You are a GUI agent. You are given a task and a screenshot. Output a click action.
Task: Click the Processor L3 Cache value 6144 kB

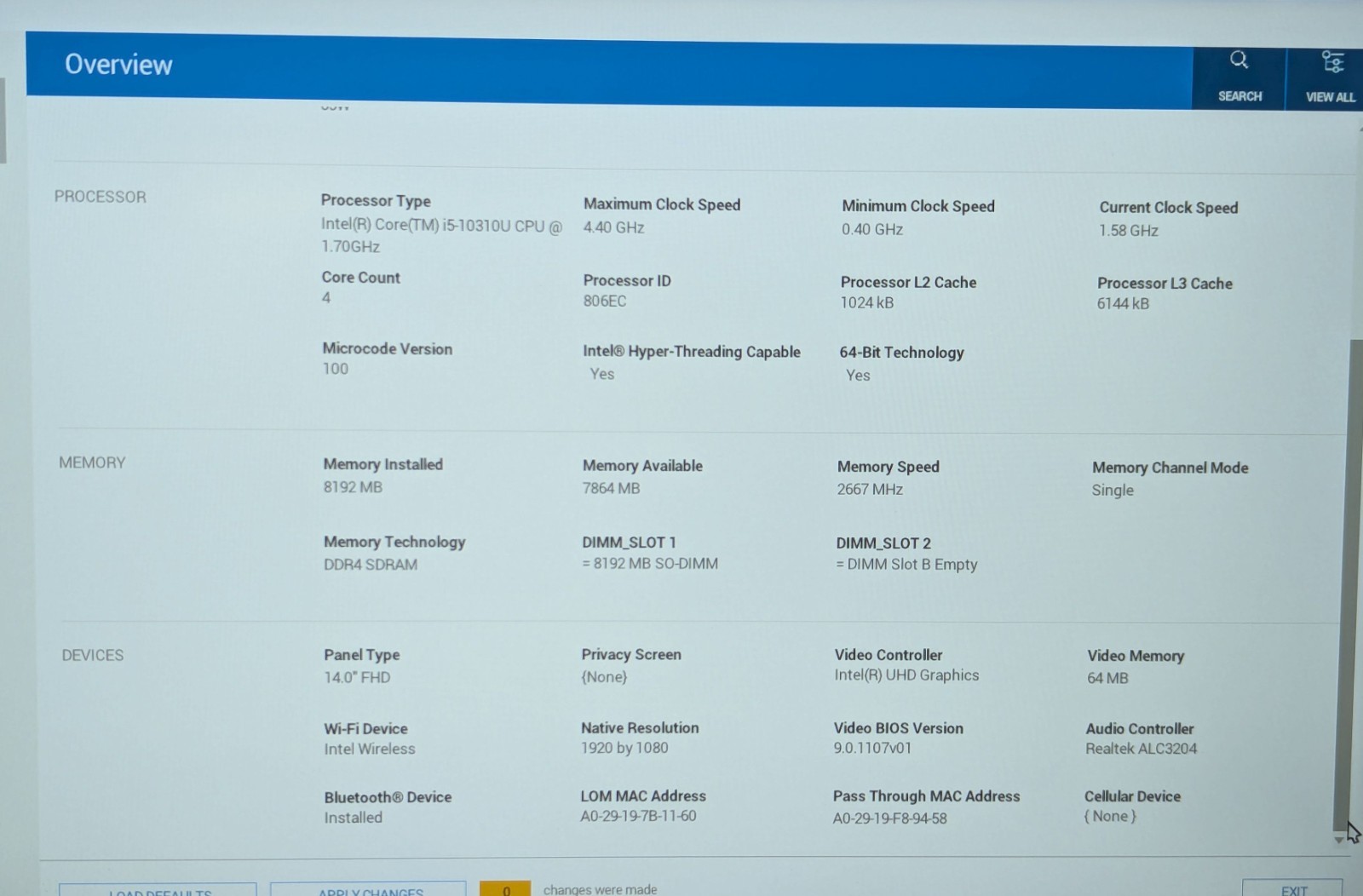pos(1124,304)
